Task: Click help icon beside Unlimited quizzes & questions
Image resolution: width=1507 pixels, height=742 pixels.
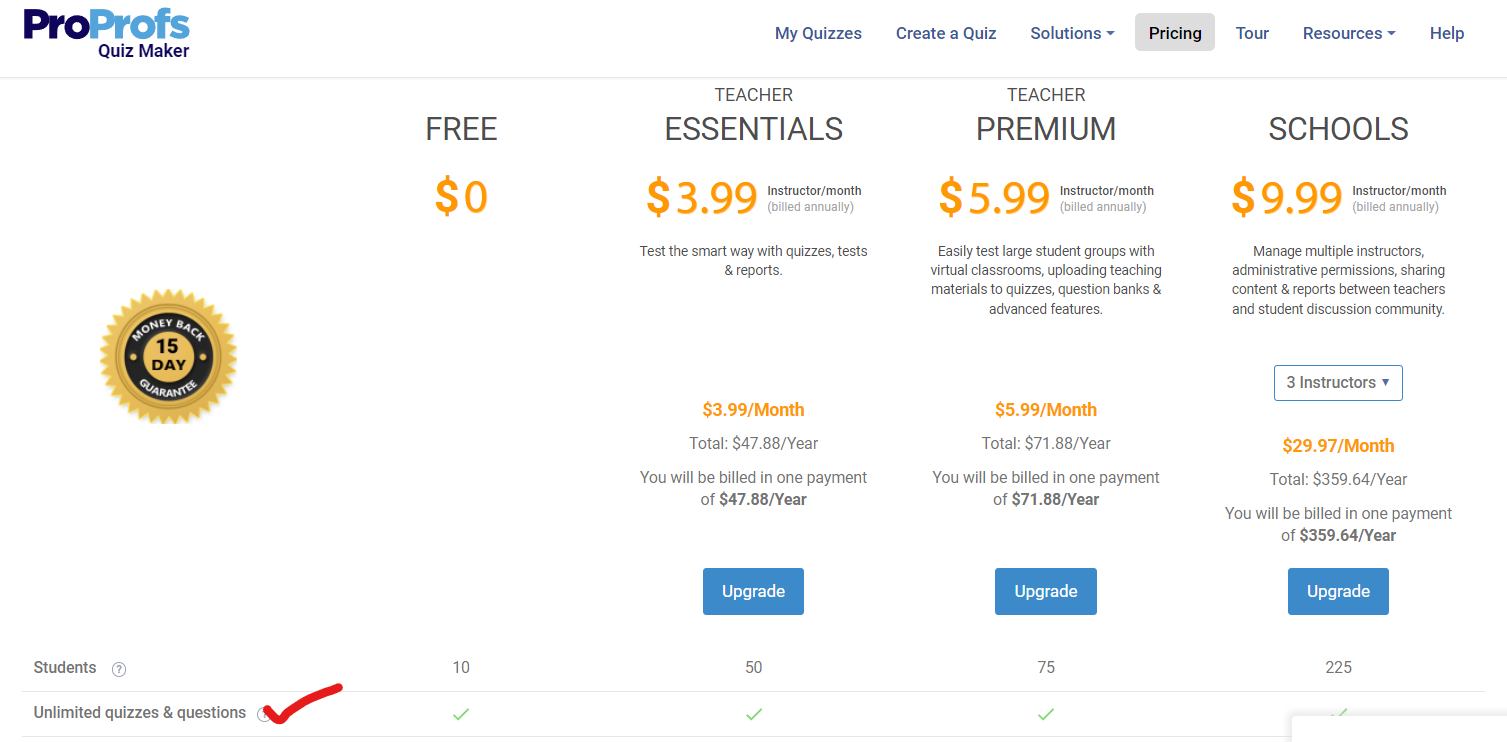Action: coord(263,714)
